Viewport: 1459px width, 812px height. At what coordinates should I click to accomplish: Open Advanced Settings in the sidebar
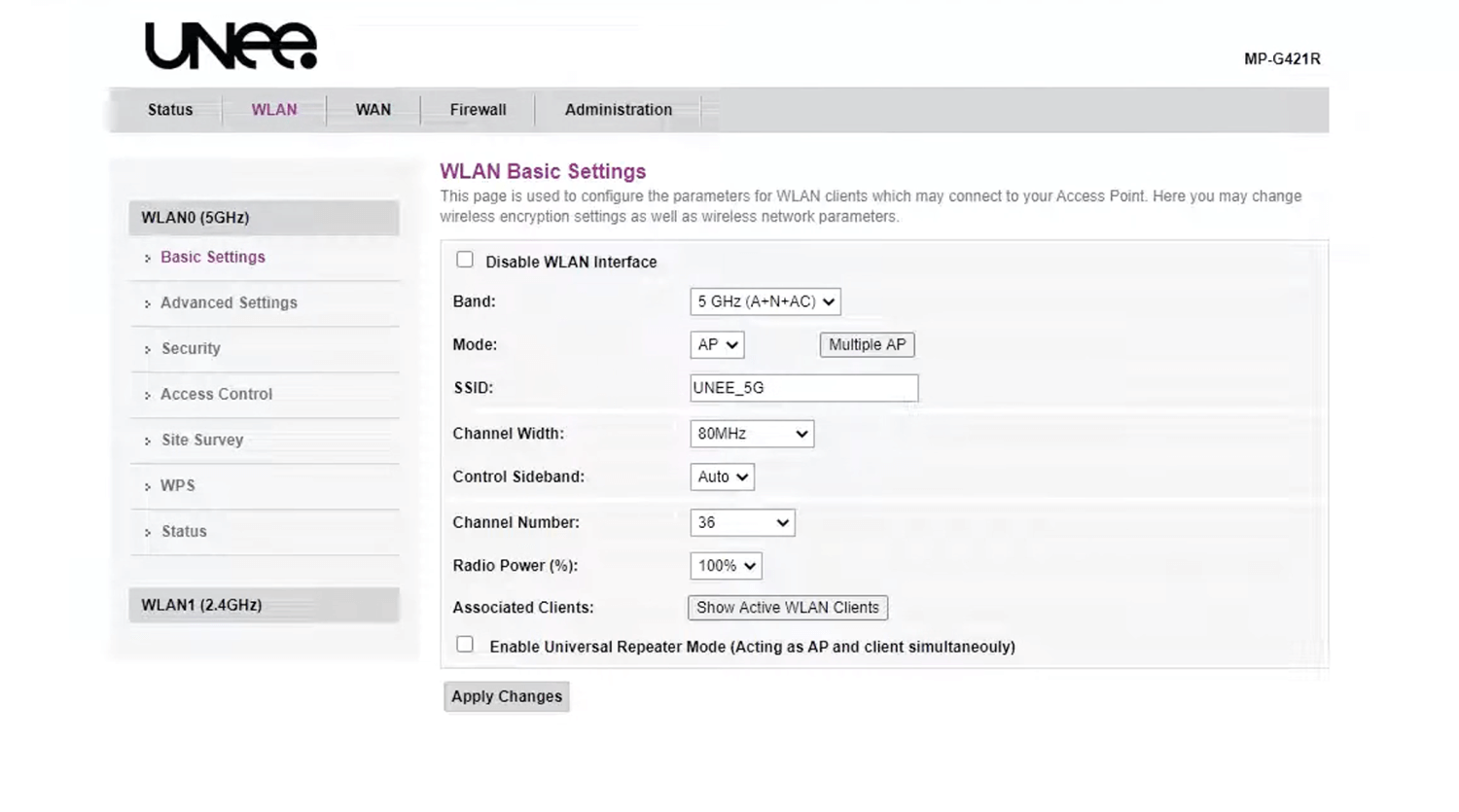229,303
